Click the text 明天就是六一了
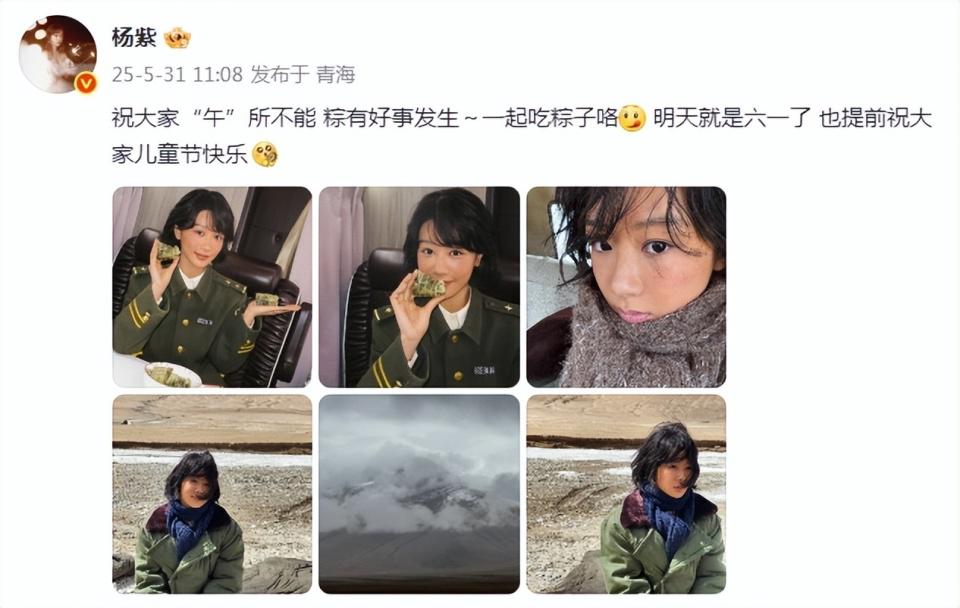The width and height of the screenshot is (960, 608). coord(732,118)
